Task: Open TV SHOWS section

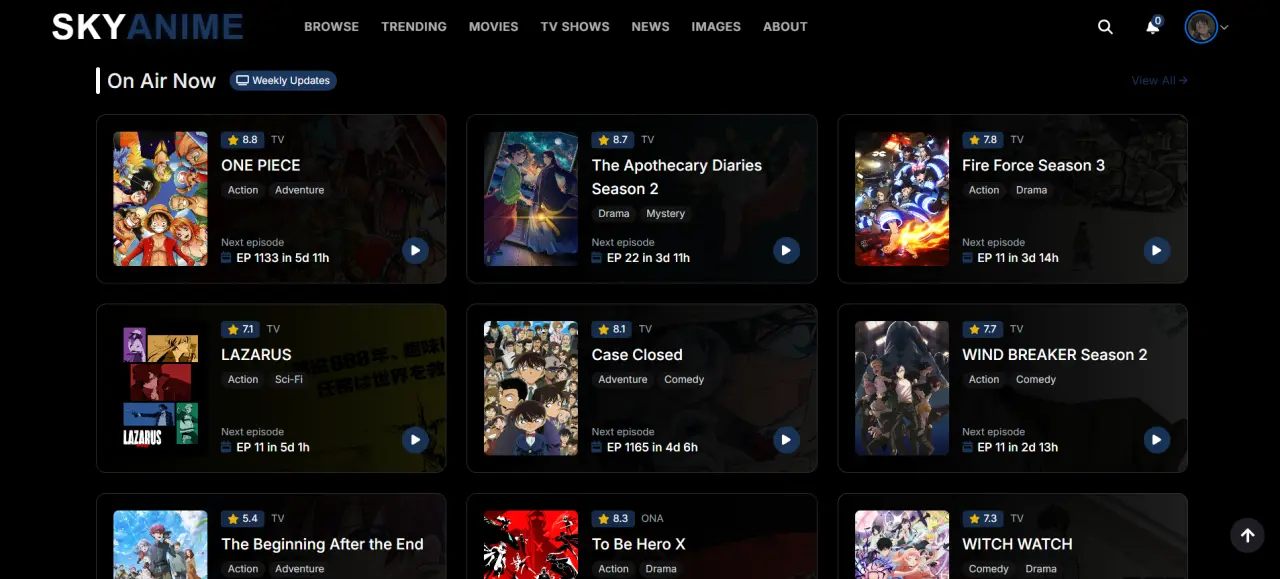Action: pos(575,27)
